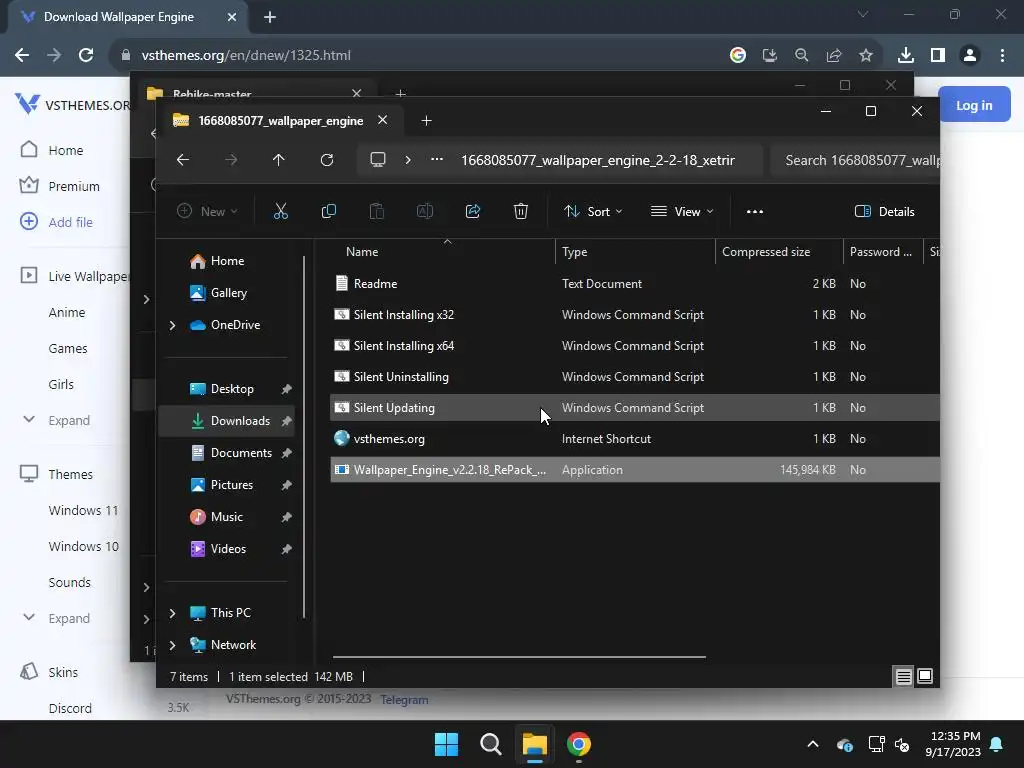1024x768 pixels.
Task: Click the Google account icon in address bar
Action: [737, 56]
